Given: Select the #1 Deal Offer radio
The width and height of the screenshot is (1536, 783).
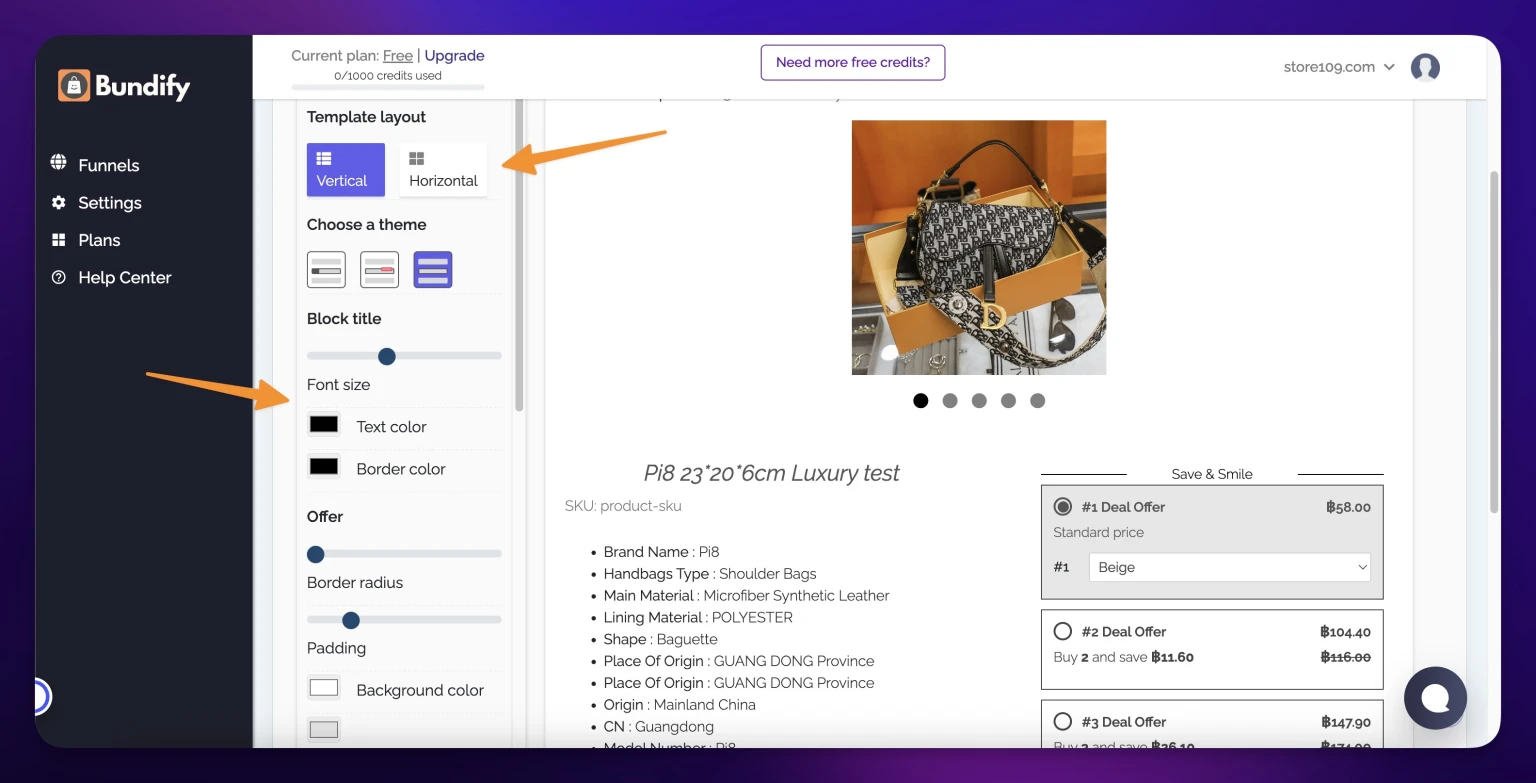Looking at the screenshot, I should pos(1063,507).
